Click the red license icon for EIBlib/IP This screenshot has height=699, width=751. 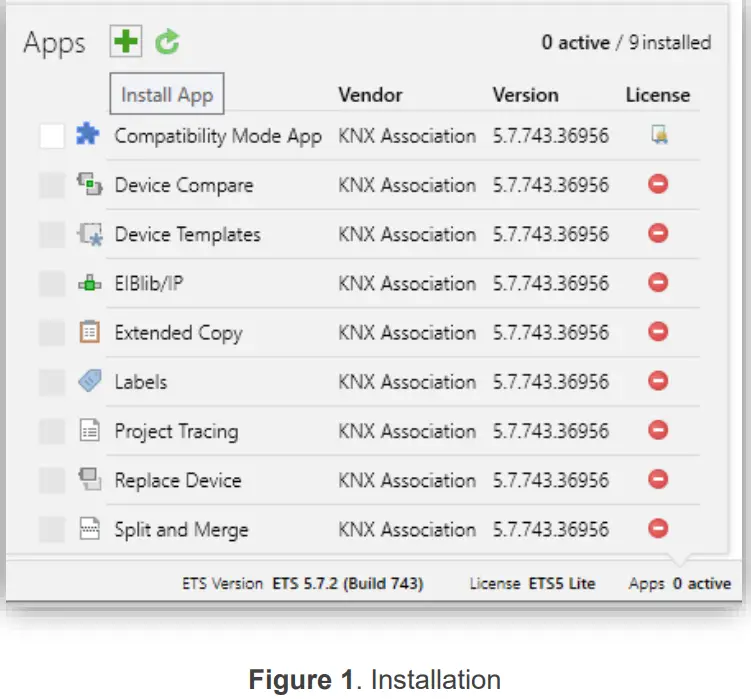[x=658, y=282]
